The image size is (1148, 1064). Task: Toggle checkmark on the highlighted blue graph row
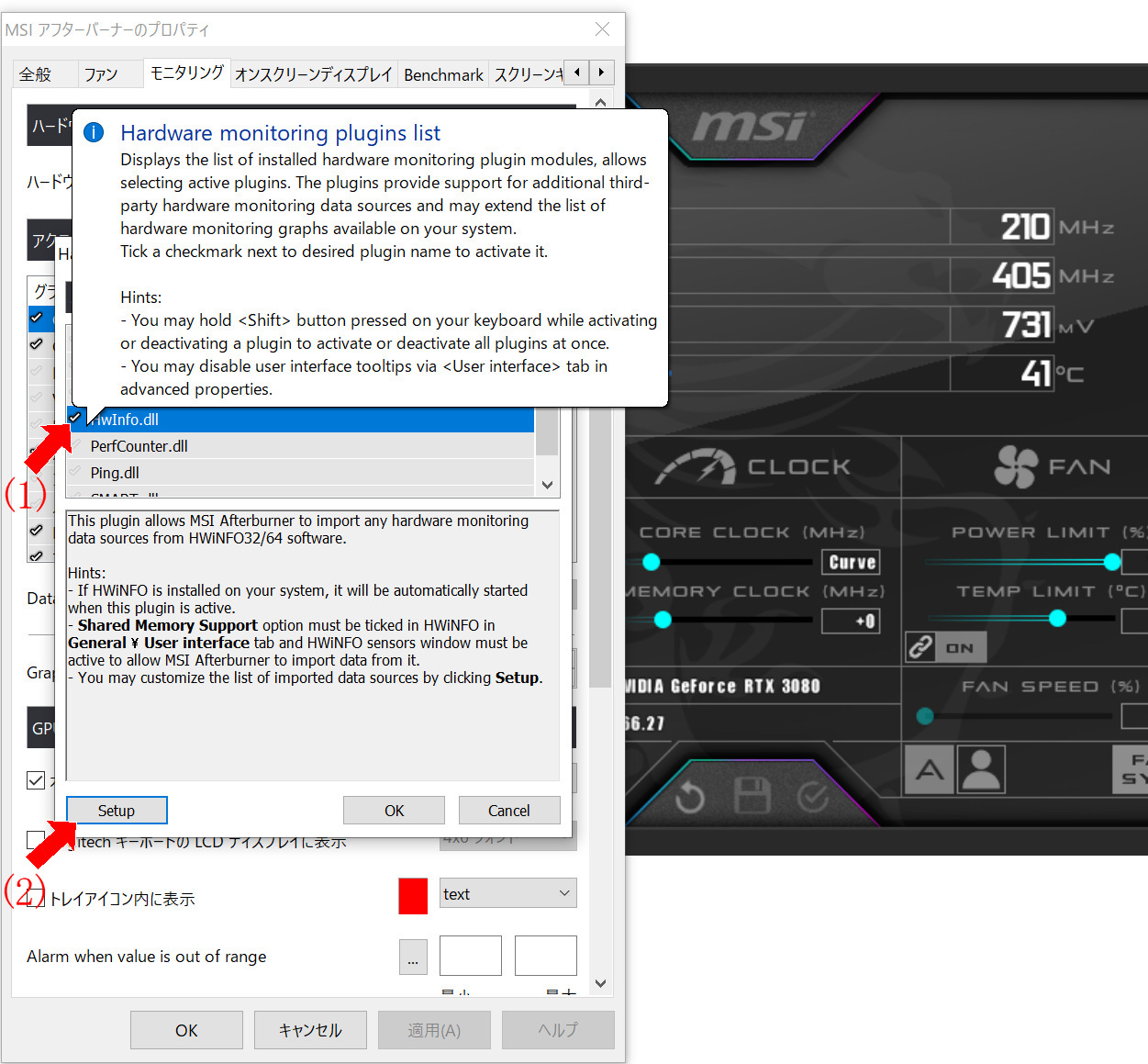coord(37,318)
